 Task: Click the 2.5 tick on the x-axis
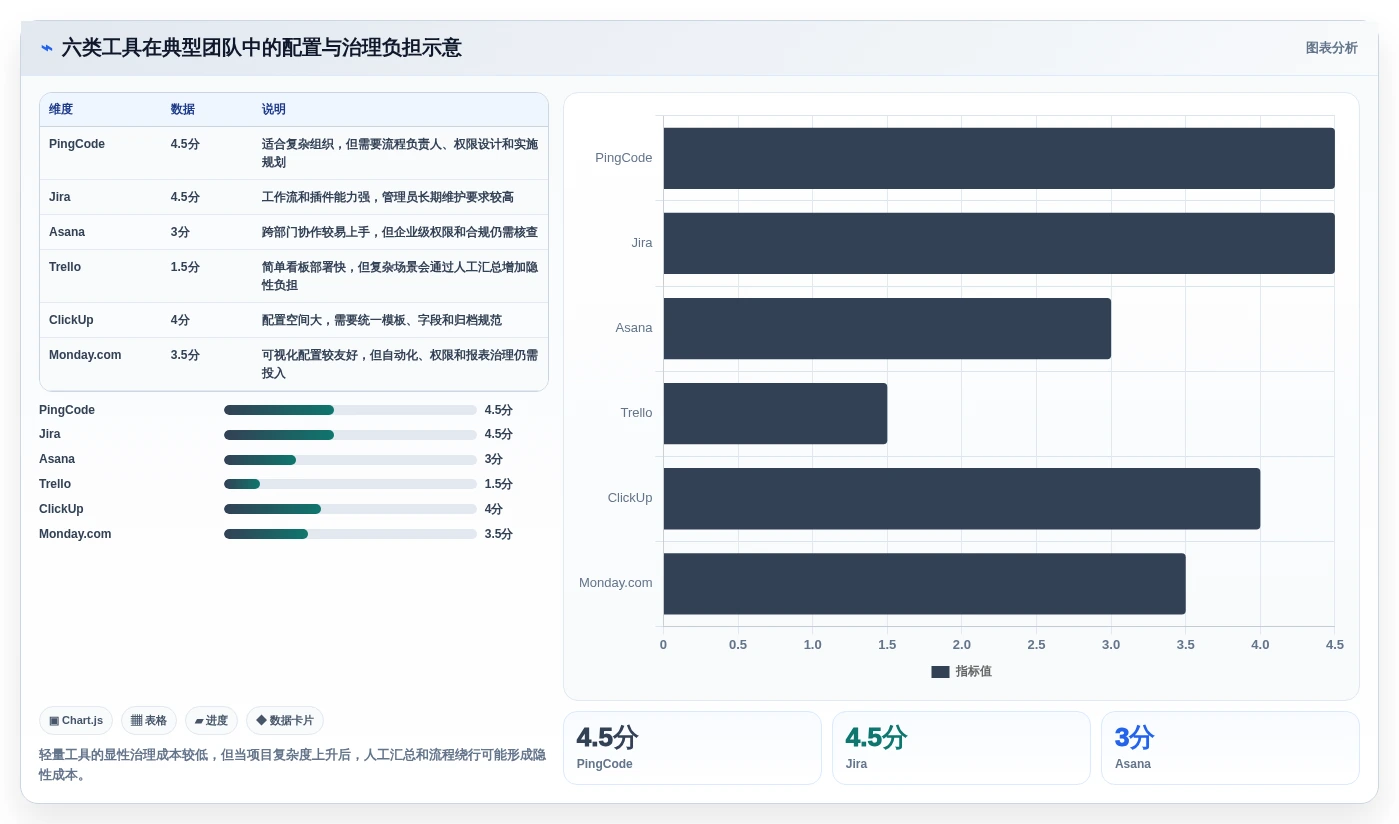click(1036, 645)
